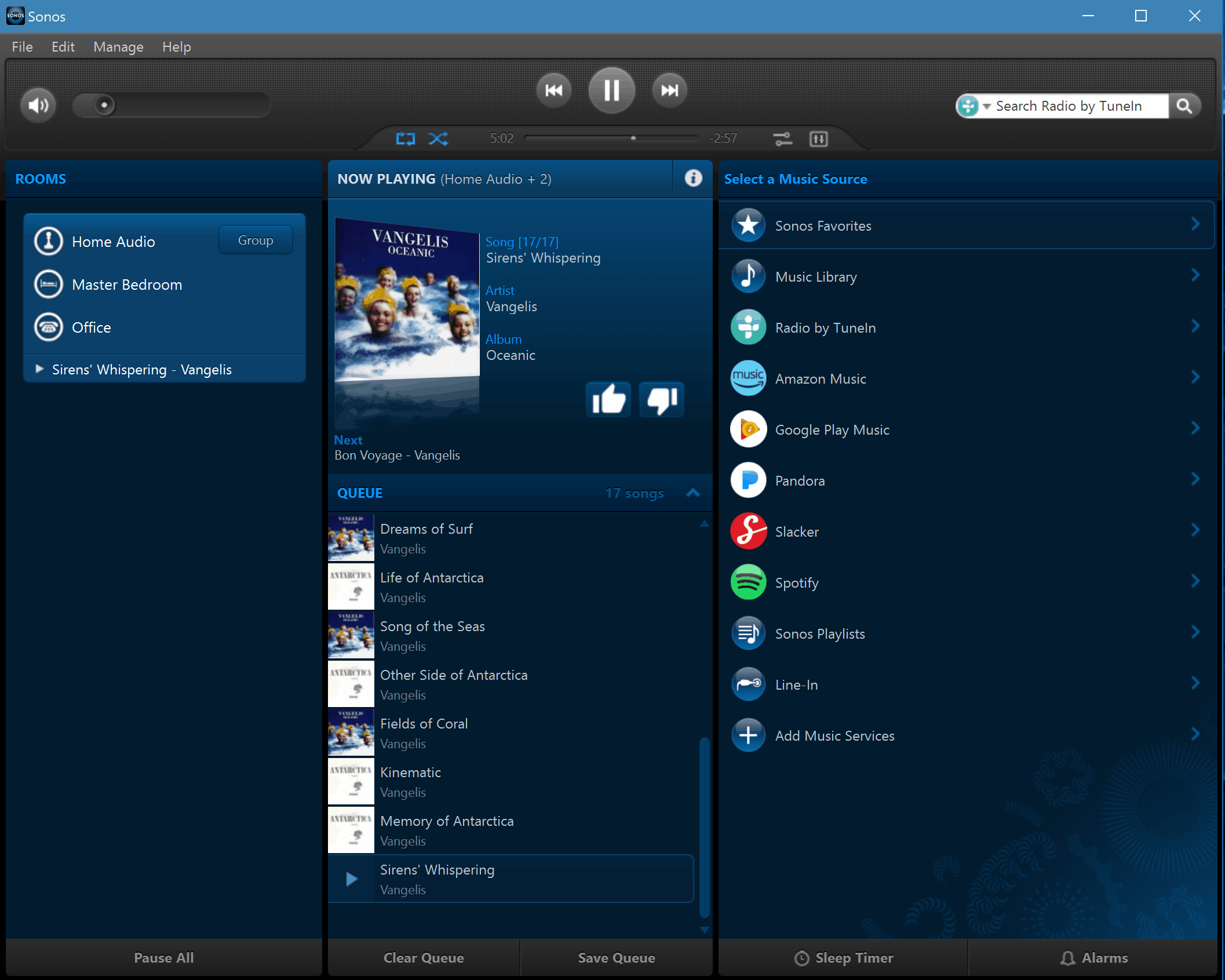The image size is (1225, 980).
Task: Skip to the next track
Action: tap(669, 90)
